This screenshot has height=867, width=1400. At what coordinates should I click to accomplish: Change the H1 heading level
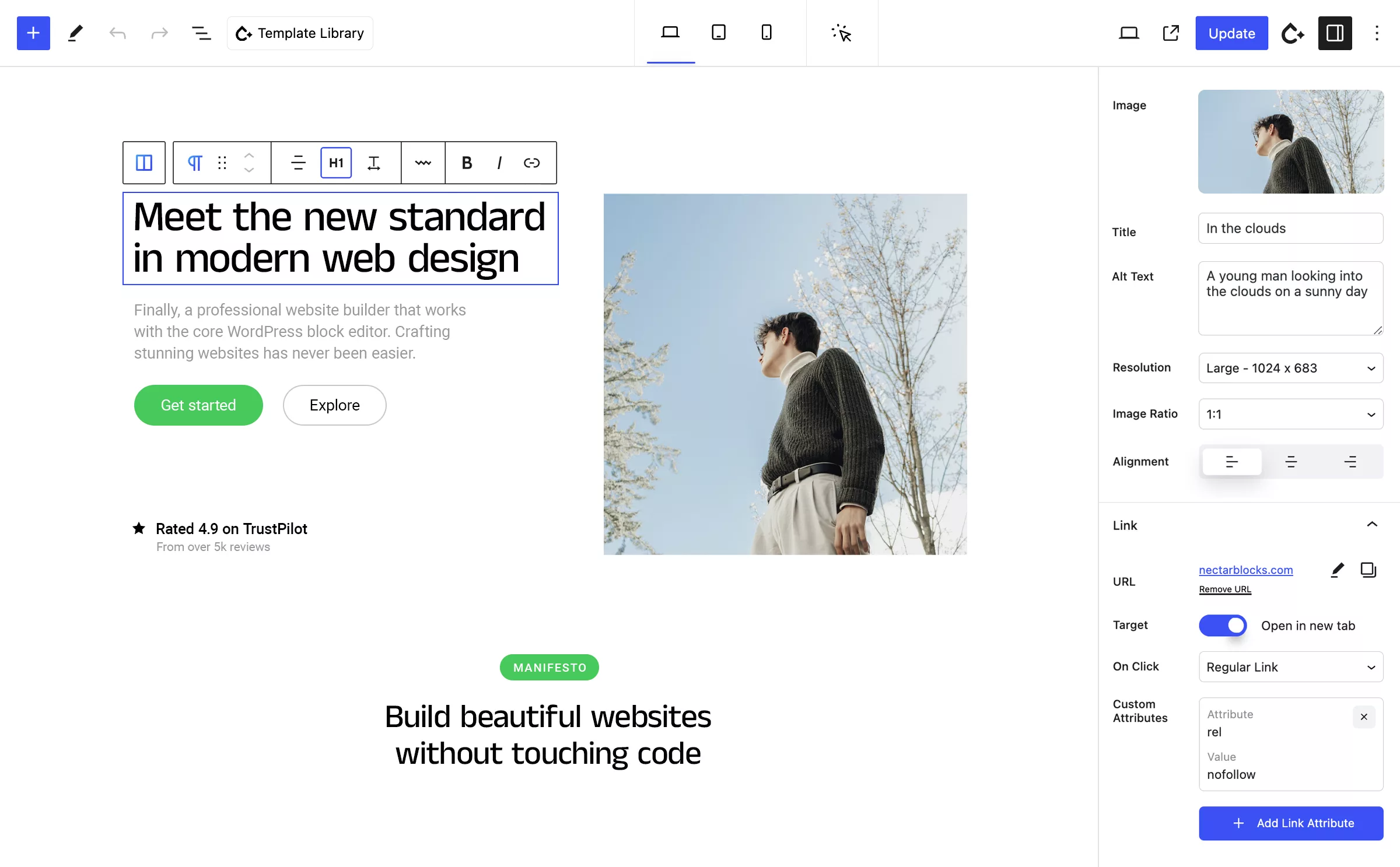coord(336,163)
